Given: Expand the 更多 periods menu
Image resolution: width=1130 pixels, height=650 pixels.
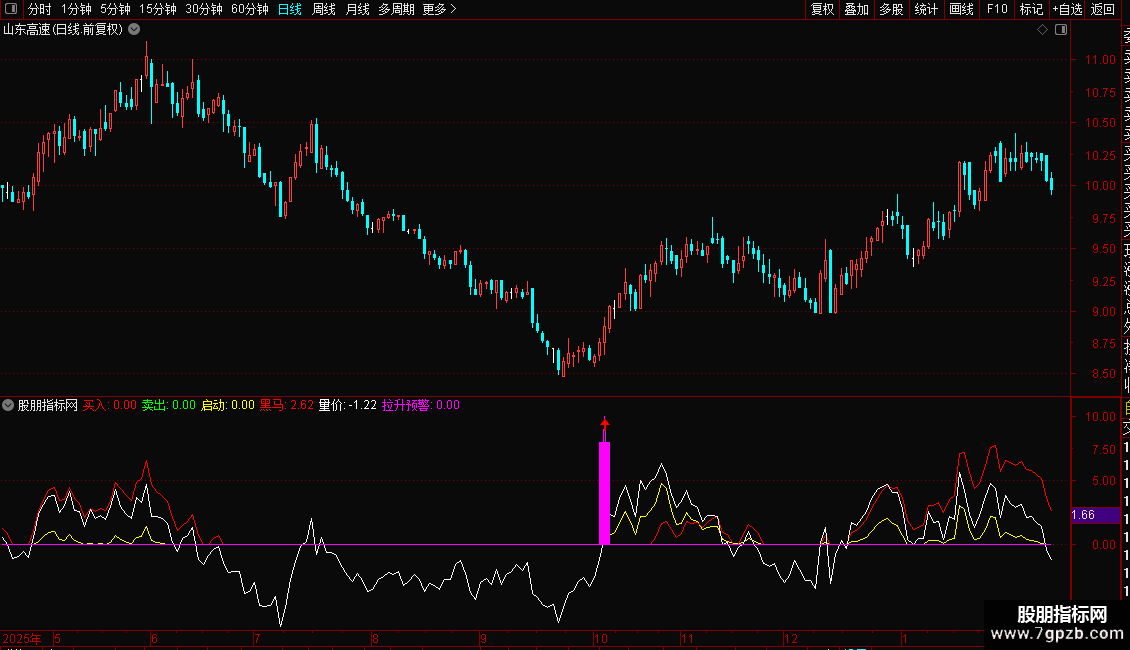Looking at the screenshot, I should tap(439, 10).
